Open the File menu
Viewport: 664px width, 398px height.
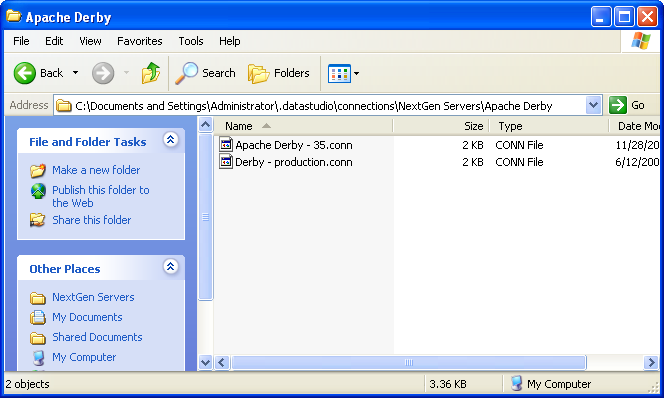[21, 41]
